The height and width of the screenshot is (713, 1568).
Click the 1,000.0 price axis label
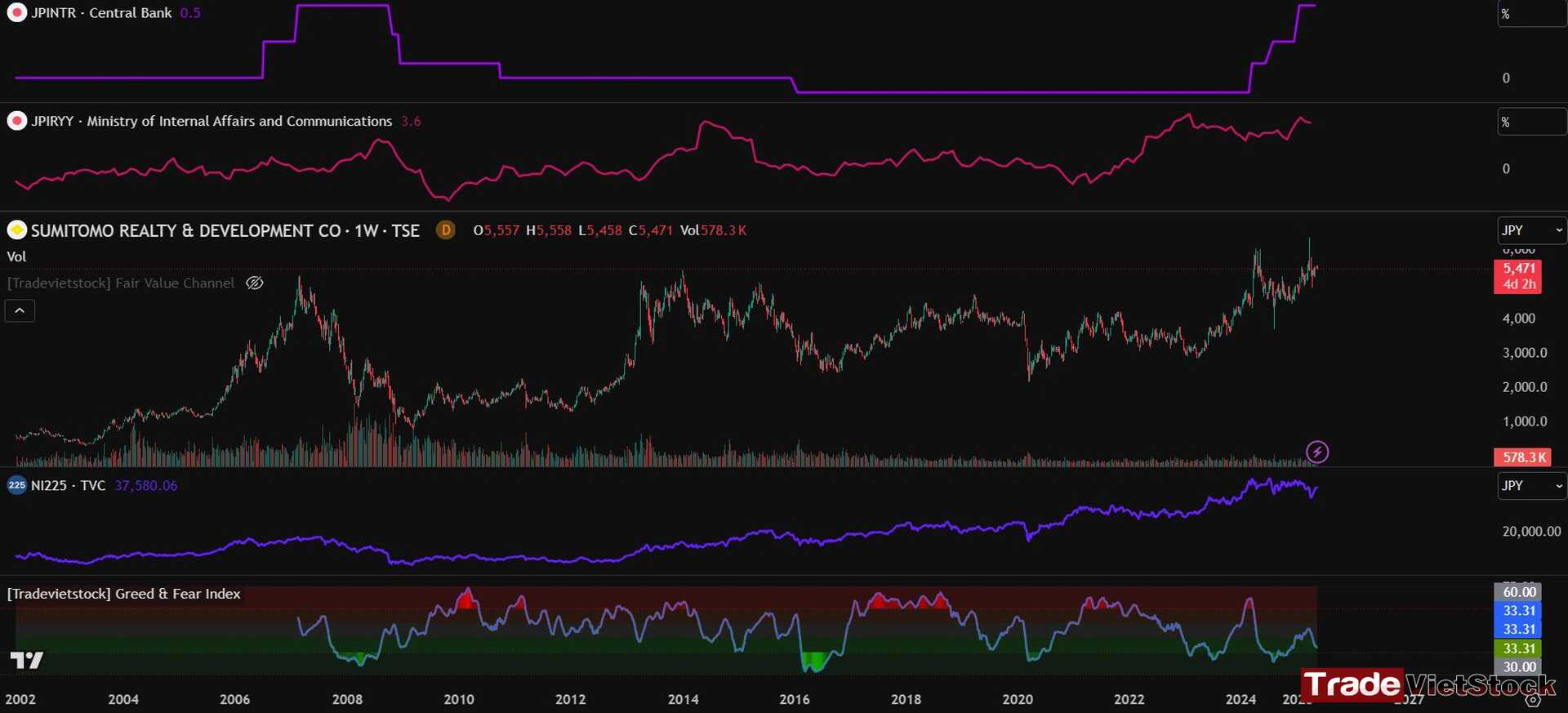tap(1525, 421)
